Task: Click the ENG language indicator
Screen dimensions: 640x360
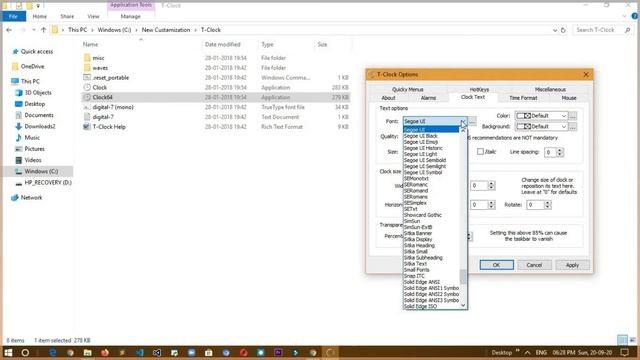Action: click(x=541, y=352)
